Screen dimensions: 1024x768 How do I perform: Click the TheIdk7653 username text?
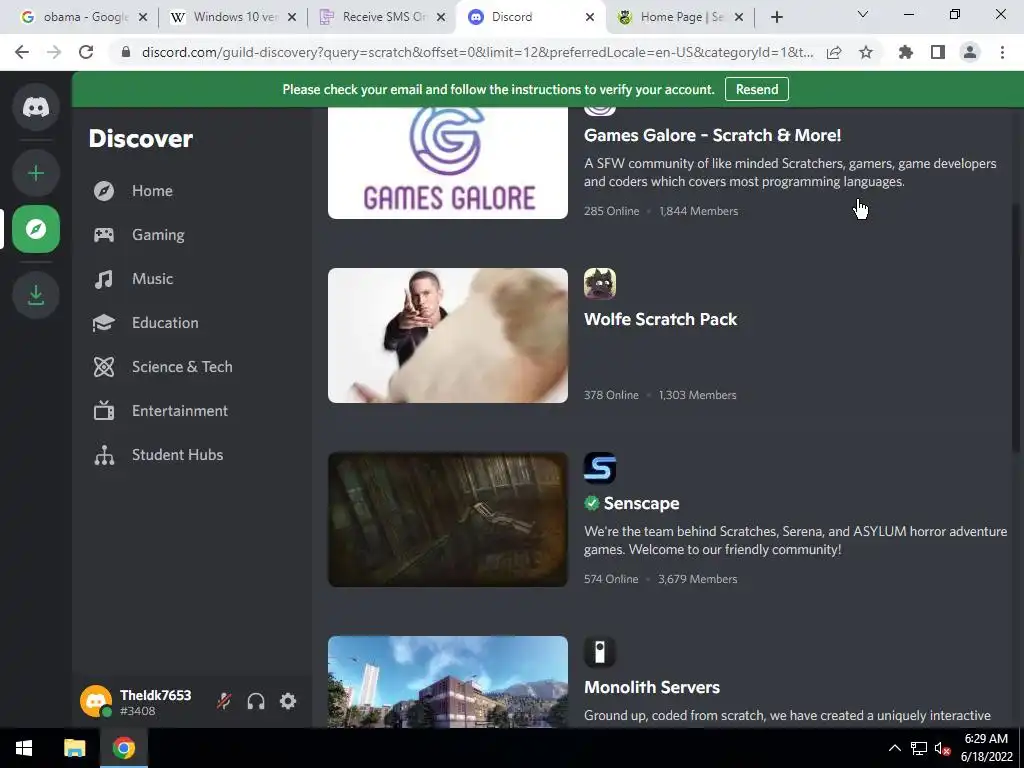[155, 696]
